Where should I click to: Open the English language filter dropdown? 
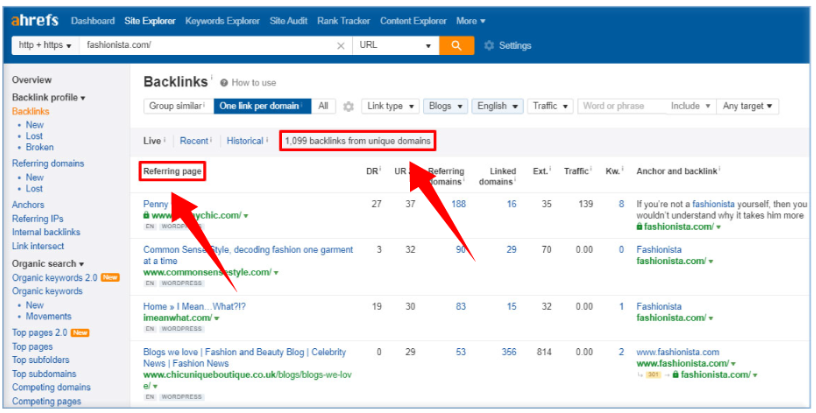coord(498,106)
